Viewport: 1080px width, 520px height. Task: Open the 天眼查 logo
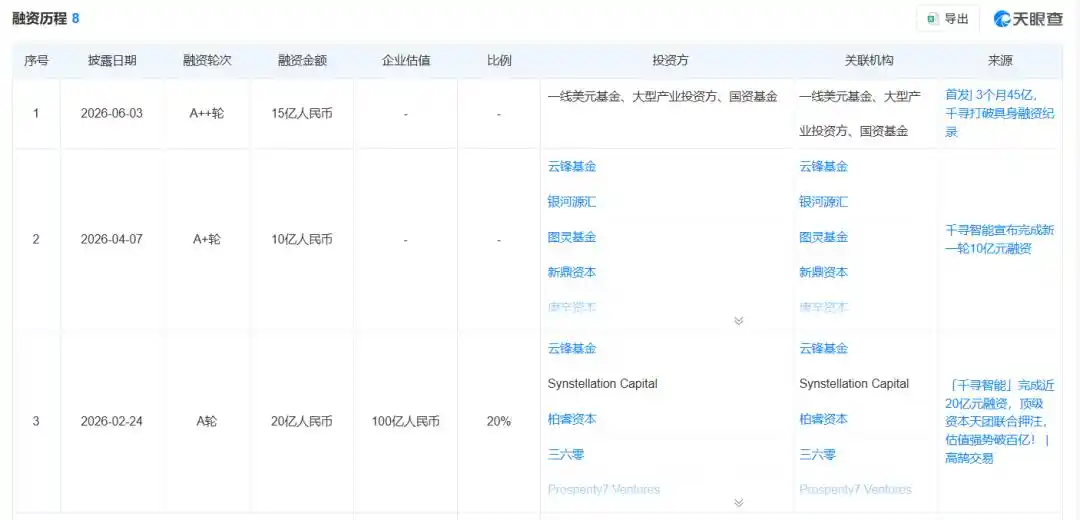click(x=1028, y=19)
